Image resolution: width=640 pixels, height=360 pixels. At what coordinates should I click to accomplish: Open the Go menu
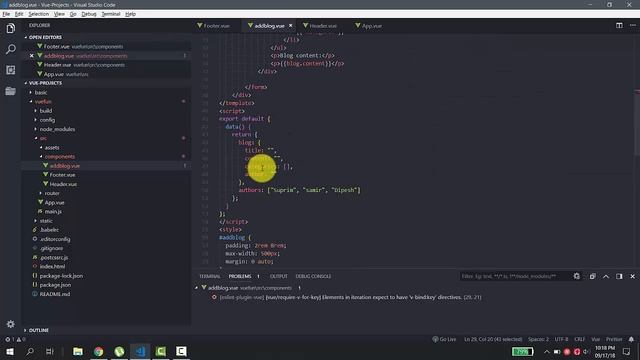(x=73, y=14)
